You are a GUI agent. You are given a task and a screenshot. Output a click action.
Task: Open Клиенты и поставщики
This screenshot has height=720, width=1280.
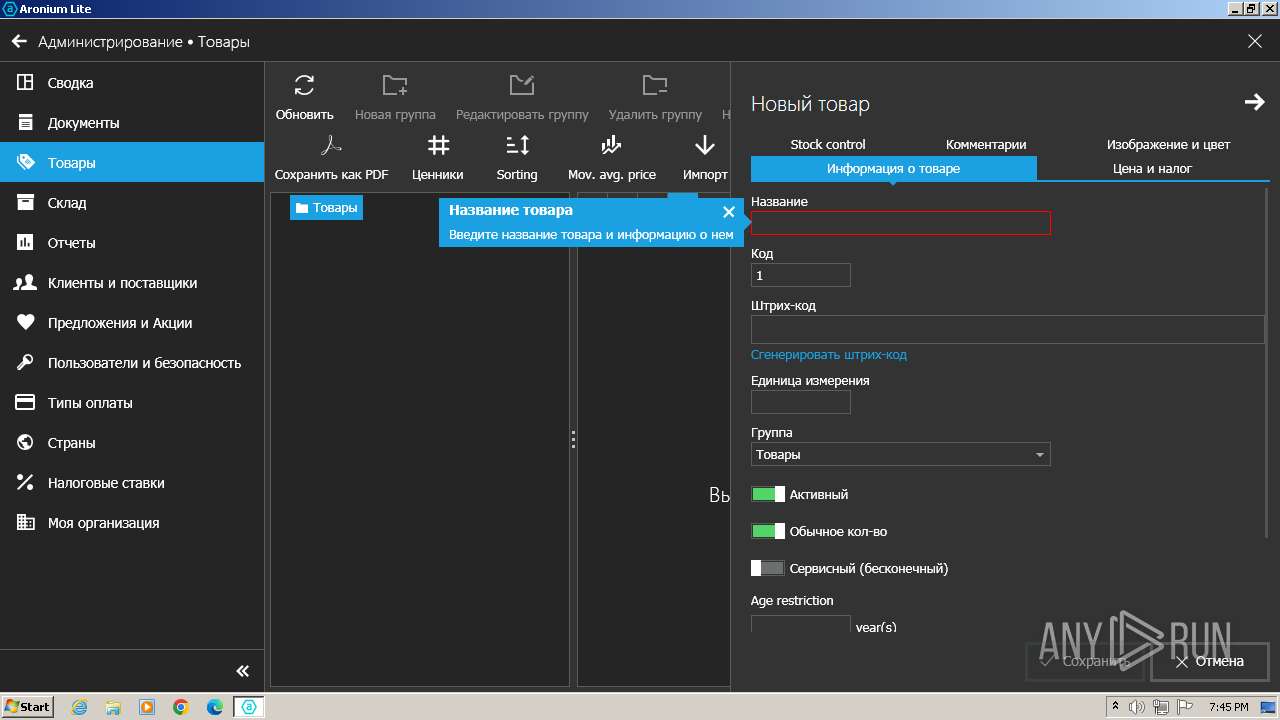pyautogui.click(x=132, y=283)
